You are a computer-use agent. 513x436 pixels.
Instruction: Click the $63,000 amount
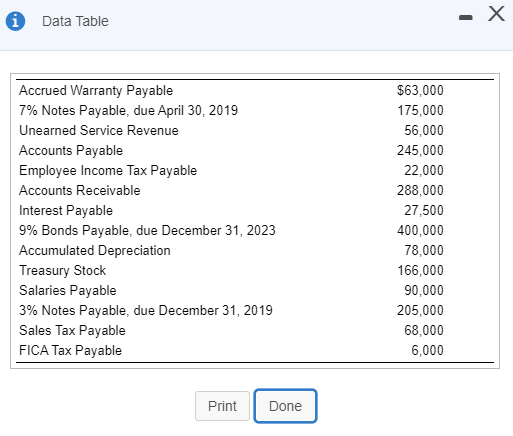420,90
